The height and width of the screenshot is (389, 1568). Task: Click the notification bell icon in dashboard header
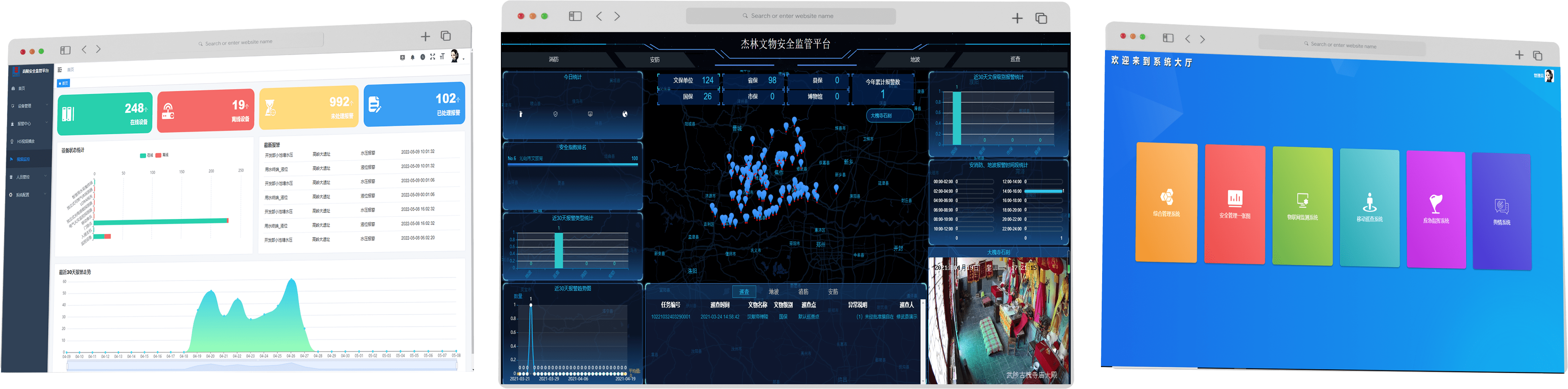412,57
